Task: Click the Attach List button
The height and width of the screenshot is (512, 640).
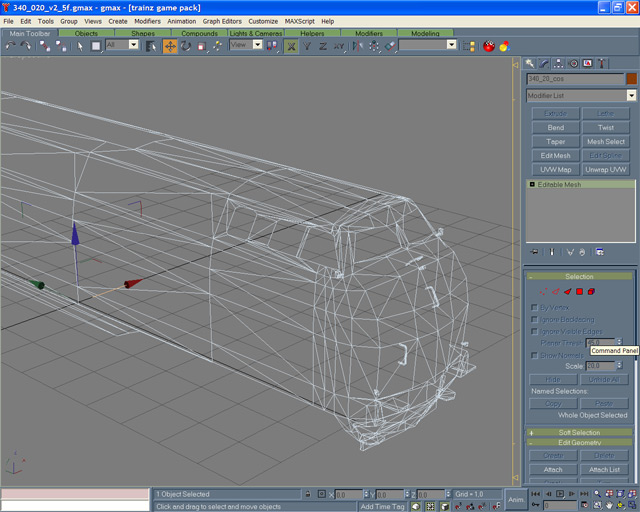Action: [x=604, y=469]
